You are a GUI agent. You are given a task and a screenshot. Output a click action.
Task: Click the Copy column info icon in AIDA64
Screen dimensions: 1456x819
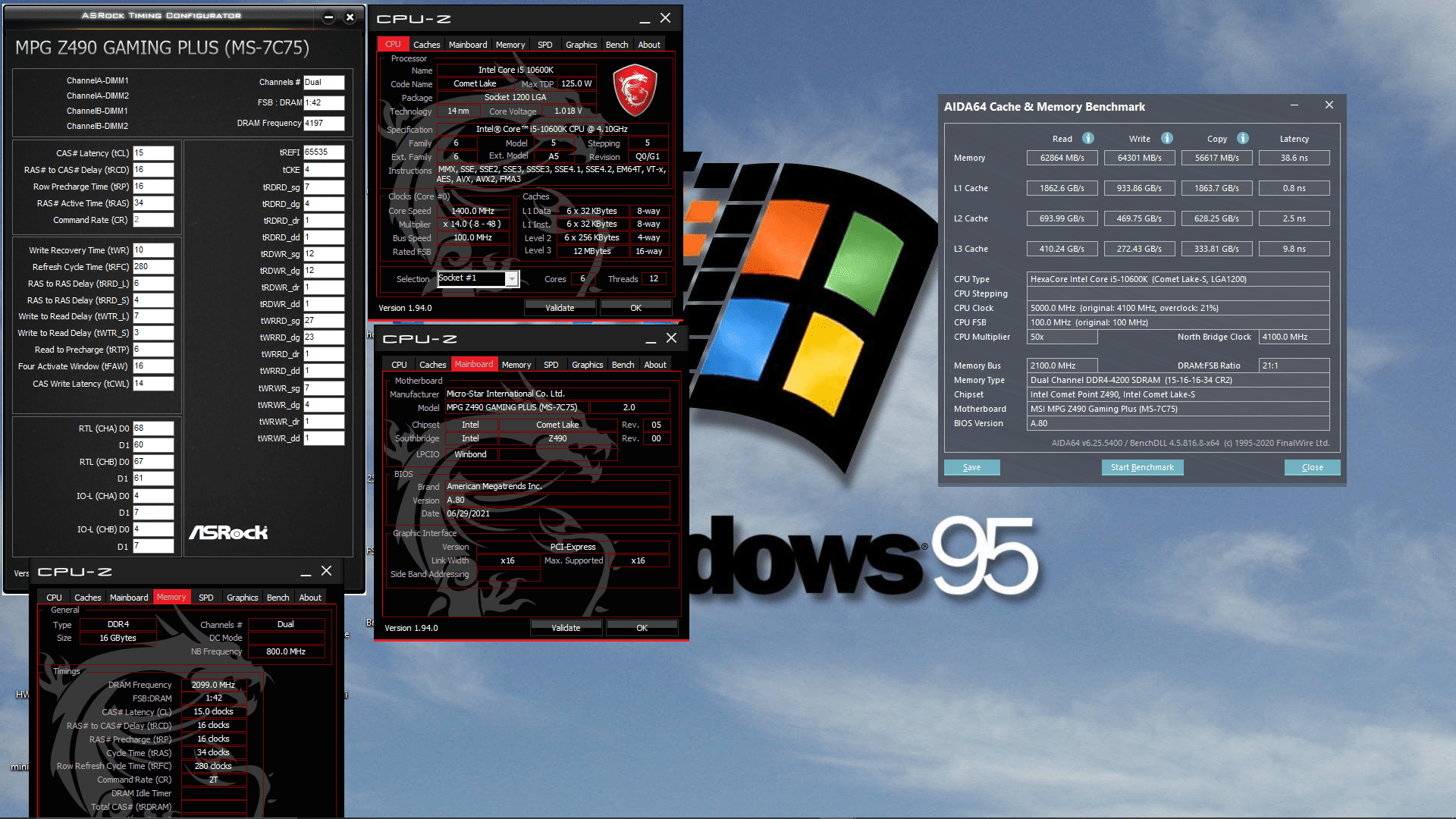(x=1243, y=138)
